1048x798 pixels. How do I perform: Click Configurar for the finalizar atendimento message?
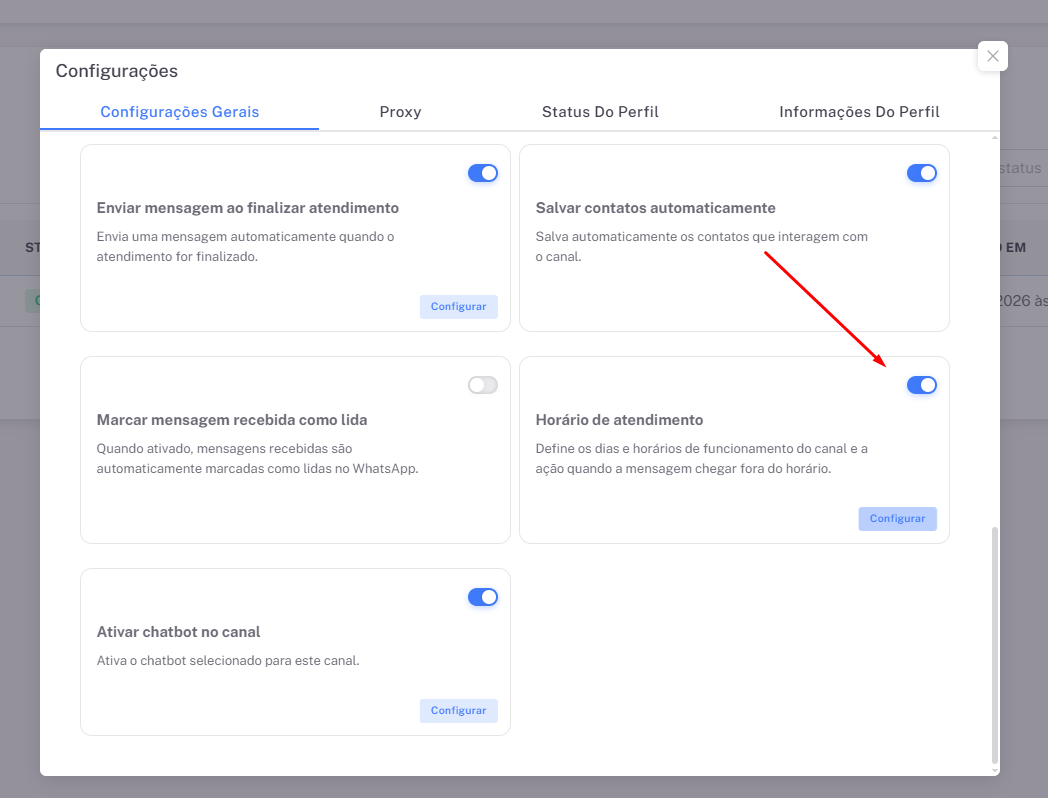click(x=458, y=307)
